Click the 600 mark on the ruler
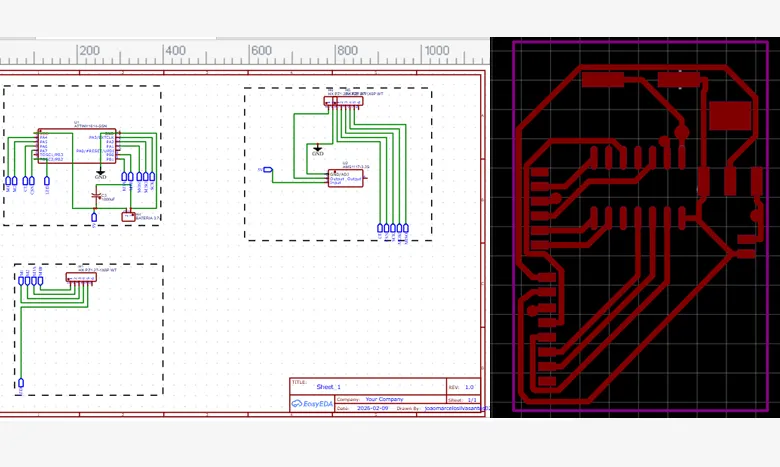 point(261,50)
